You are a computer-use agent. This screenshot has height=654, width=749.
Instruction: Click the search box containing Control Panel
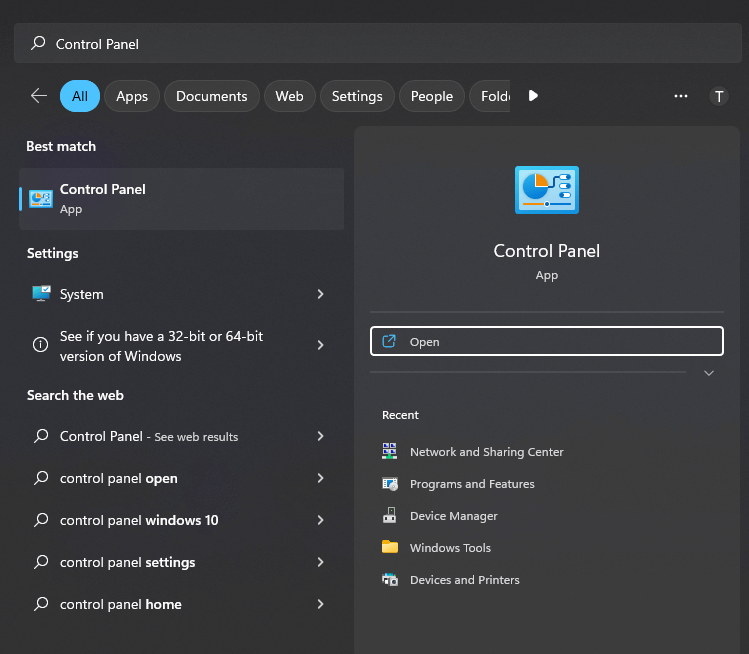(x=377, y=43)
